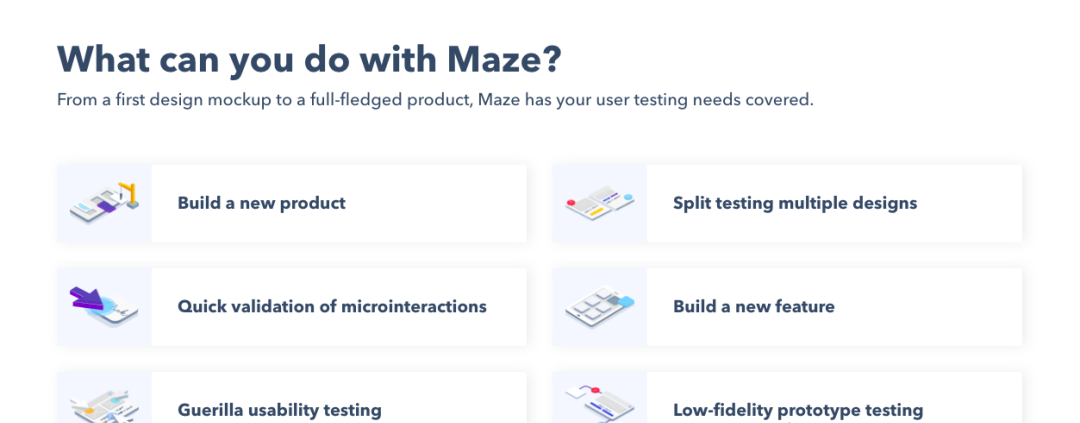Click the What can you do with Maze heading
Screen dimensions: 1080x423
tap(309, 59)
